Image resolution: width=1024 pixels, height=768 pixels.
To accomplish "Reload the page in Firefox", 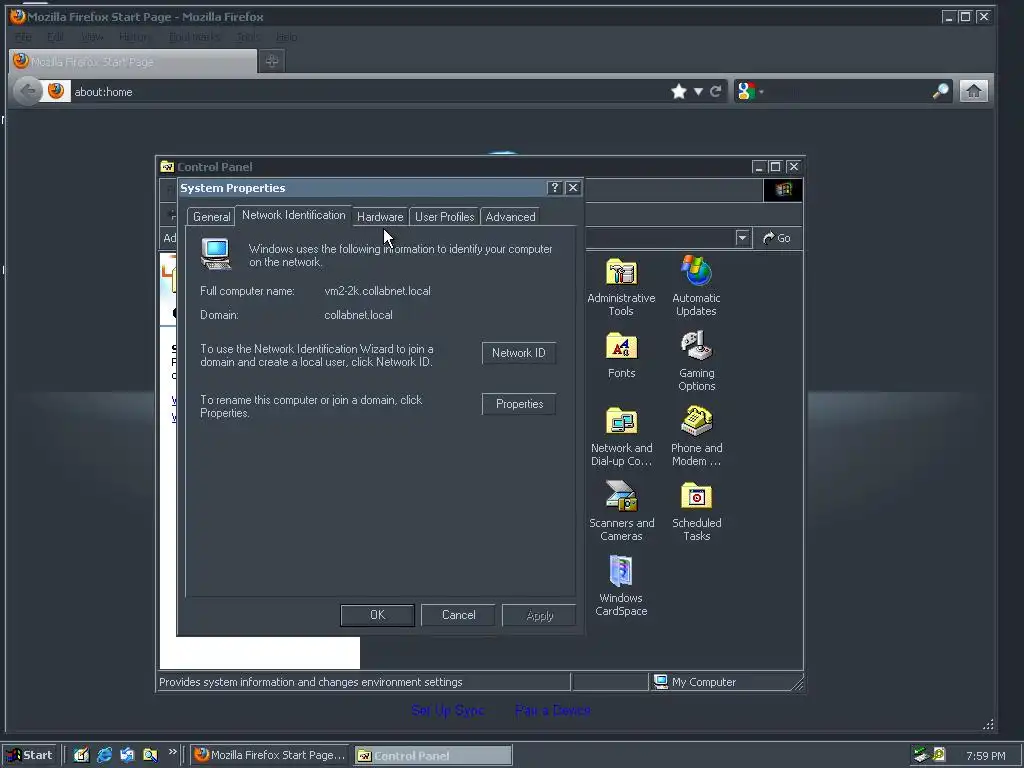I will tap(716, 91).
